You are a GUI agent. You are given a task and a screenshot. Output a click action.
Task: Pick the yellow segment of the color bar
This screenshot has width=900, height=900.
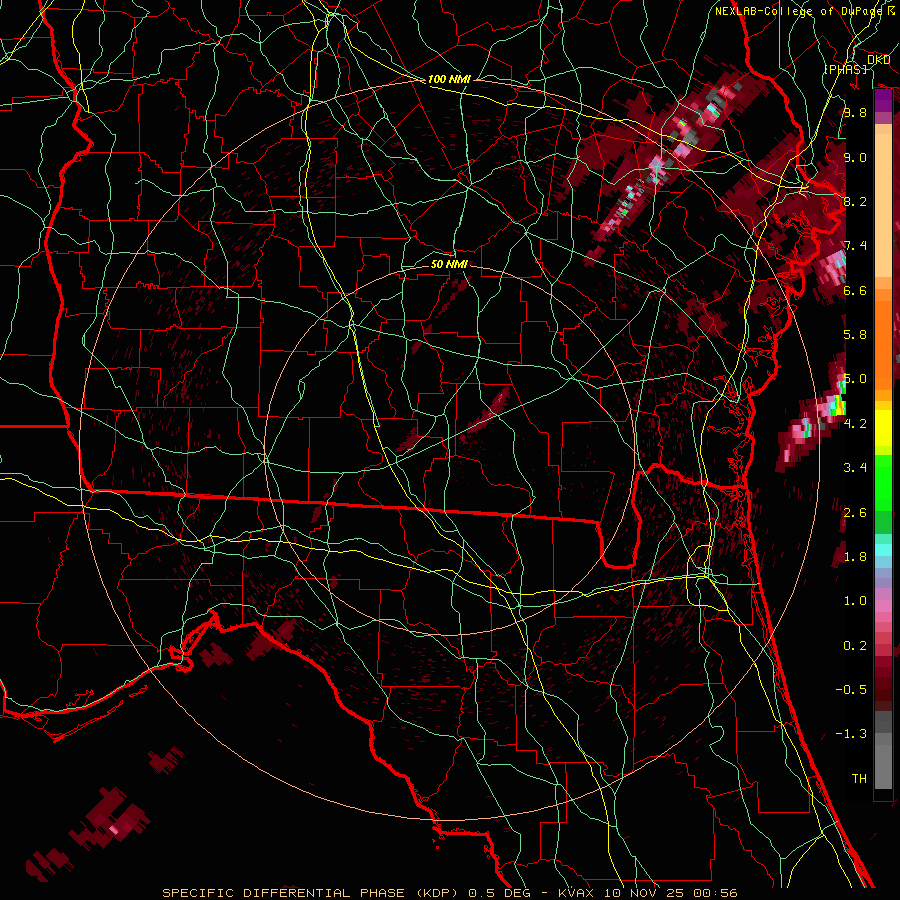tap(883, 428)
